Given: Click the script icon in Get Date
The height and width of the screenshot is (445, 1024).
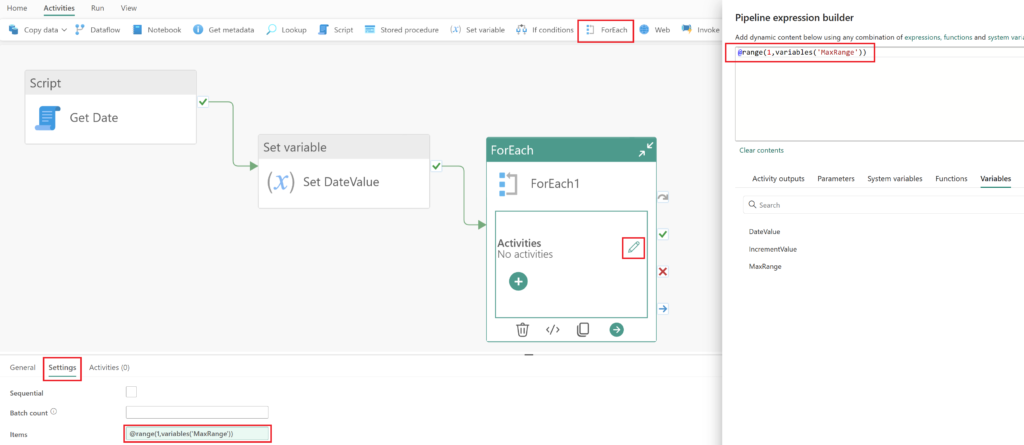Looking at the screenshot, I should point(47,118).
